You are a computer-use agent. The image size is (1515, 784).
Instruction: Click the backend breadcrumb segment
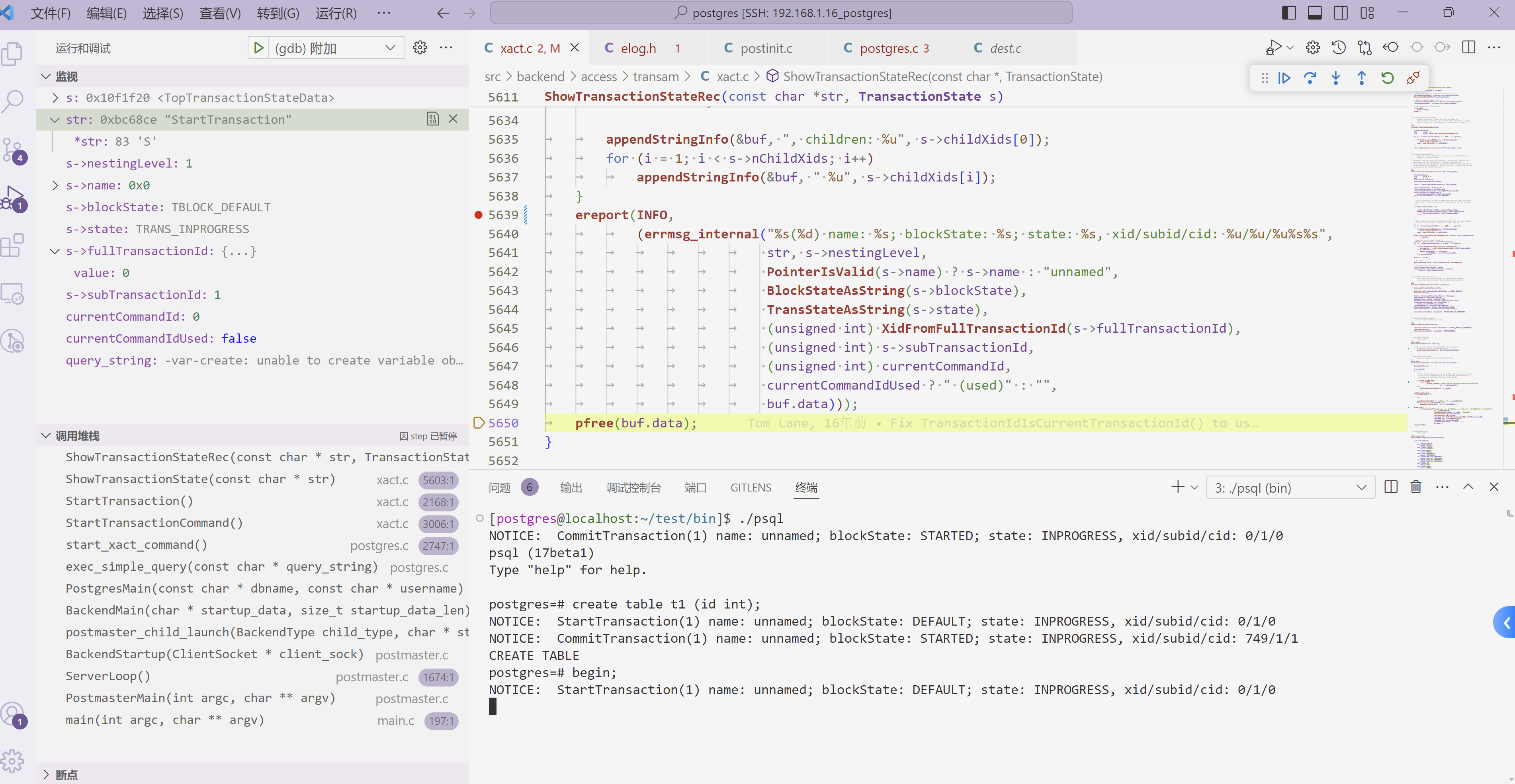540,76
